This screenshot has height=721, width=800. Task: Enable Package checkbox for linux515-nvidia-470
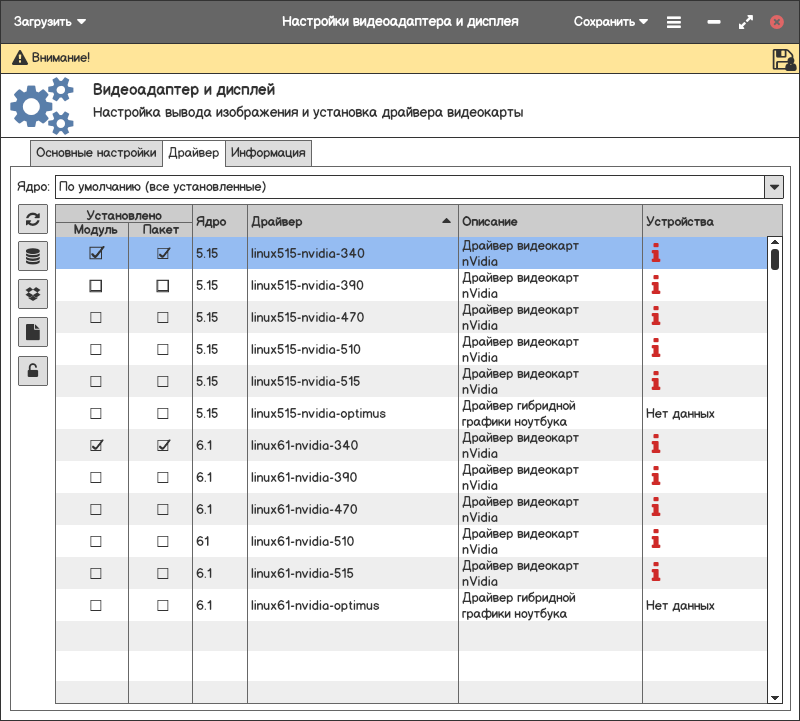pyautogui.click(x=163, y=318)
